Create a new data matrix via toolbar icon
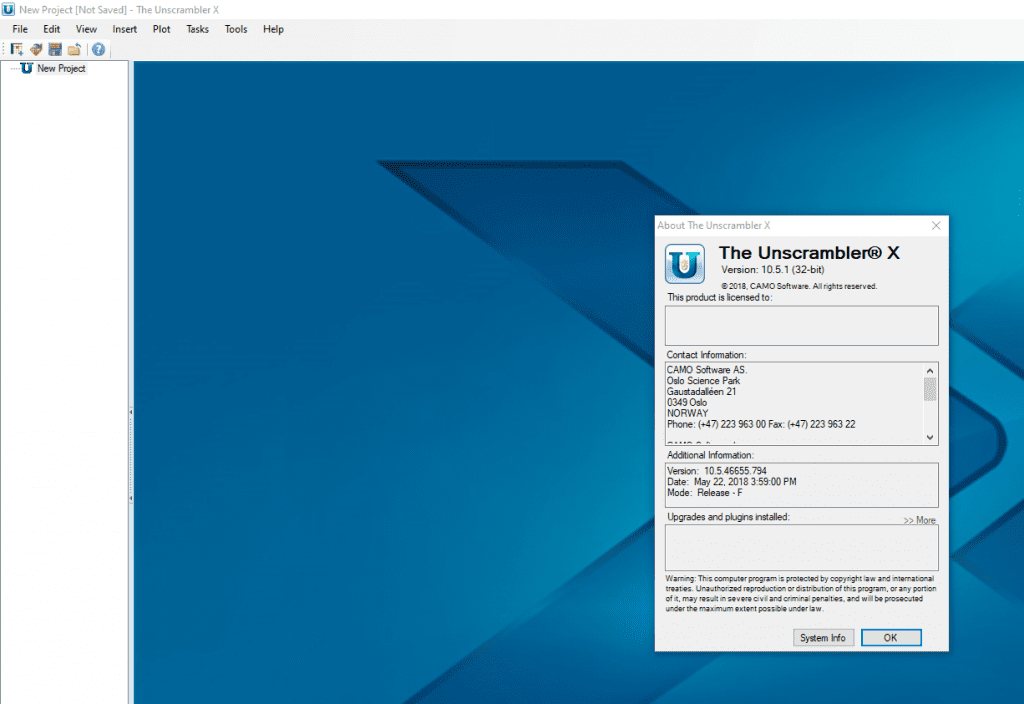This screenshot has height=704, width=1024. point(16,48)
